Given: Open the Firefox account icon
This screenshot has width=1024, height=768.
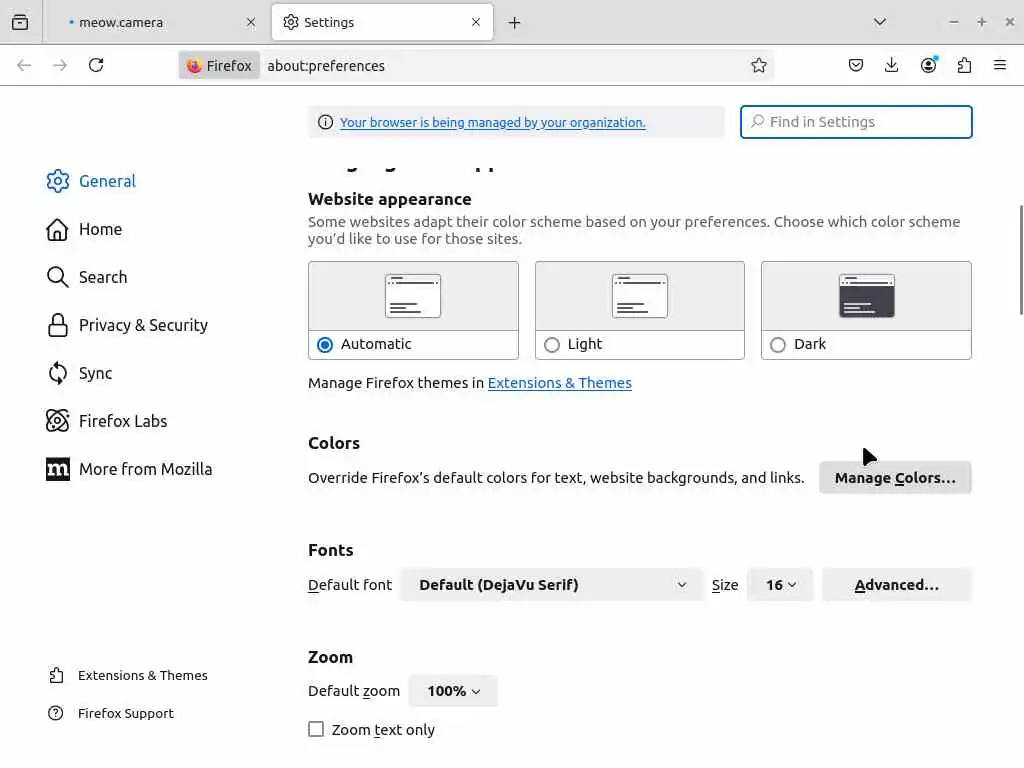Looking at the screenshot, I should (x=928, y=65).
